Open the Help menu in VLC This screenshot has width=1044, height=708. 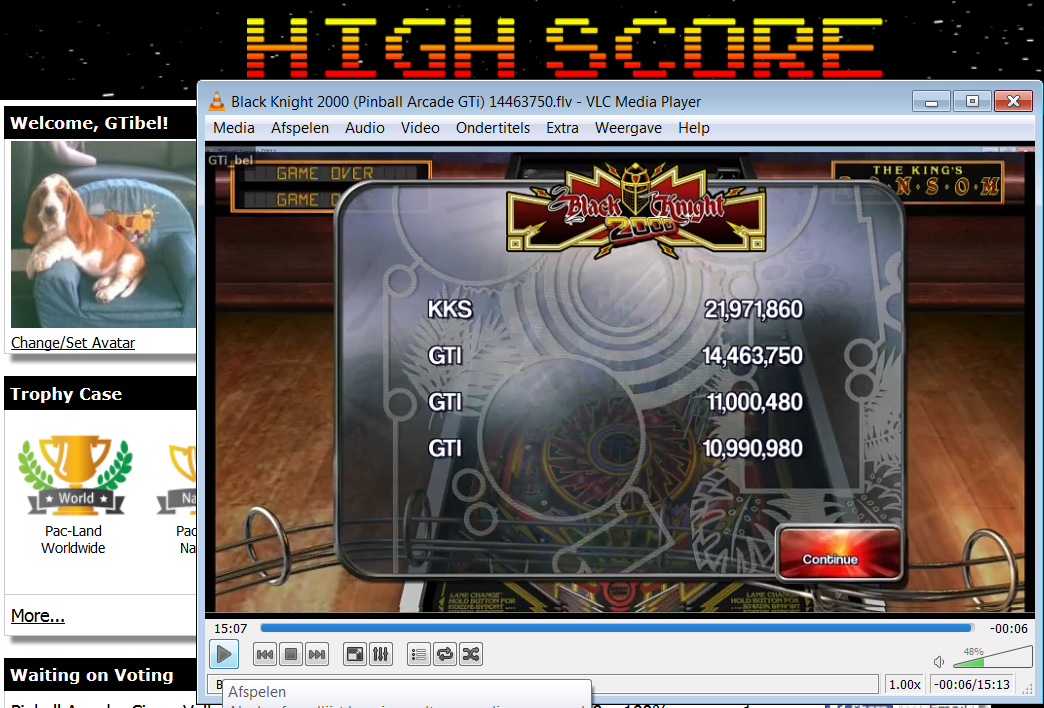point(693,128)
